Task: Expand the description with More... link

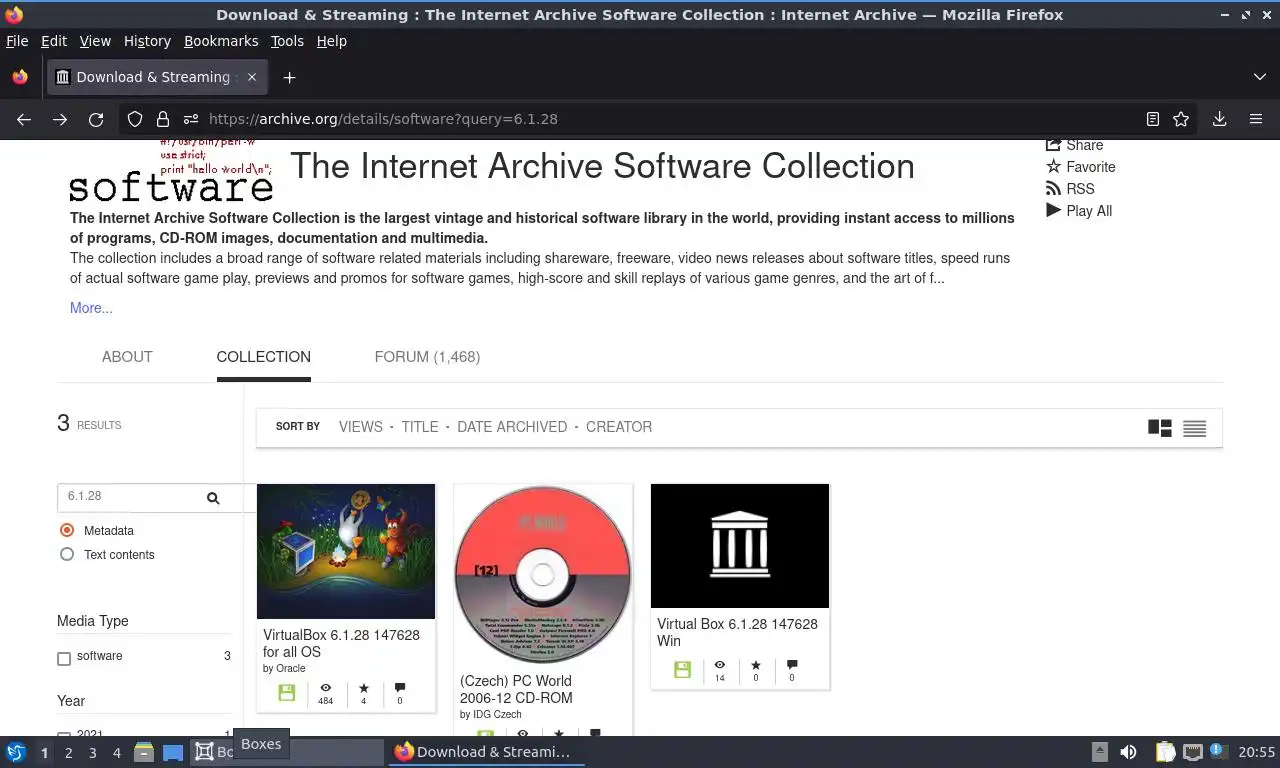Action: click(91, 308)
